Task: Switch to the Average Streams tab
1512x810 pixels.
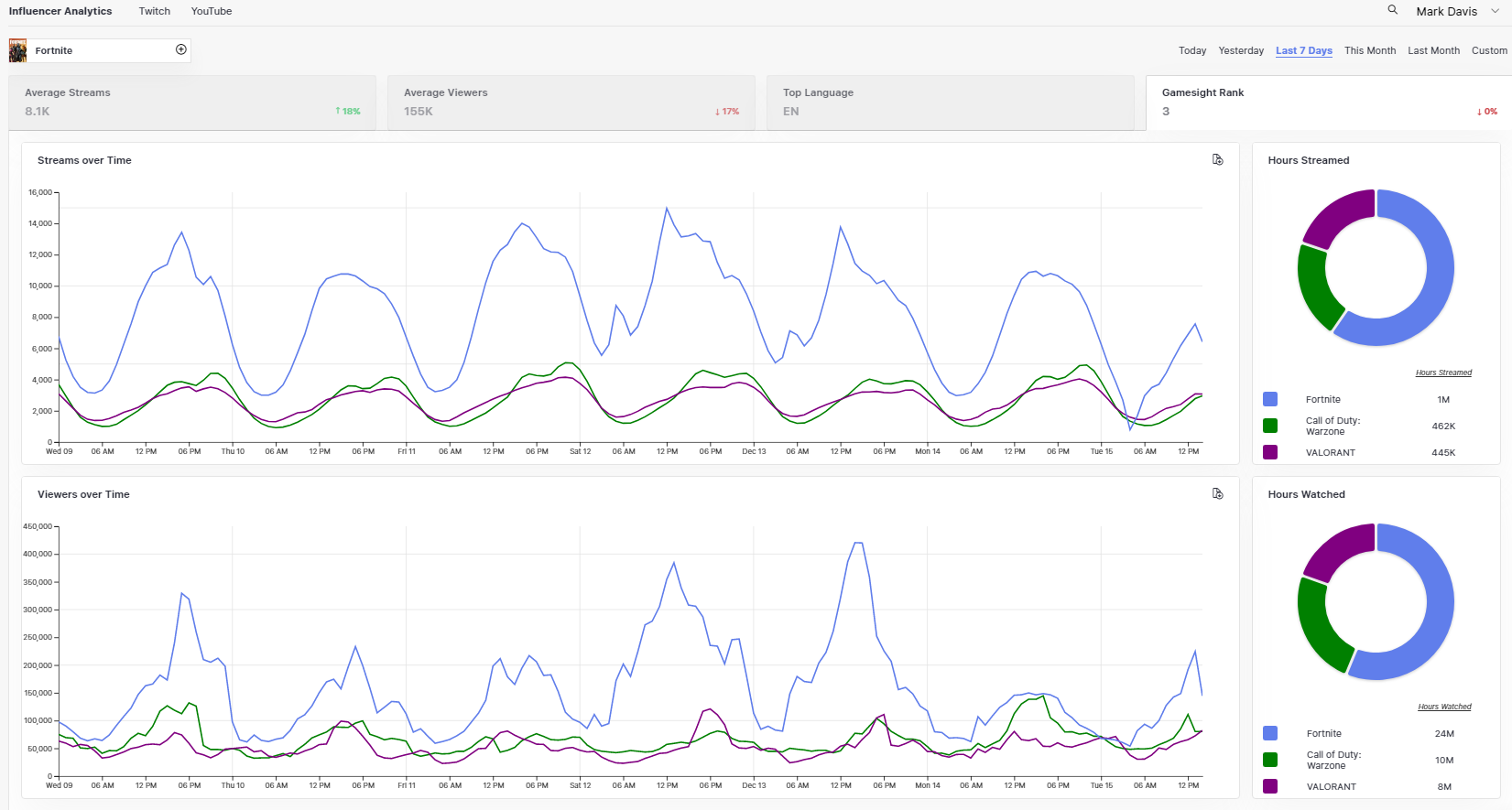Action: [192, 103]
